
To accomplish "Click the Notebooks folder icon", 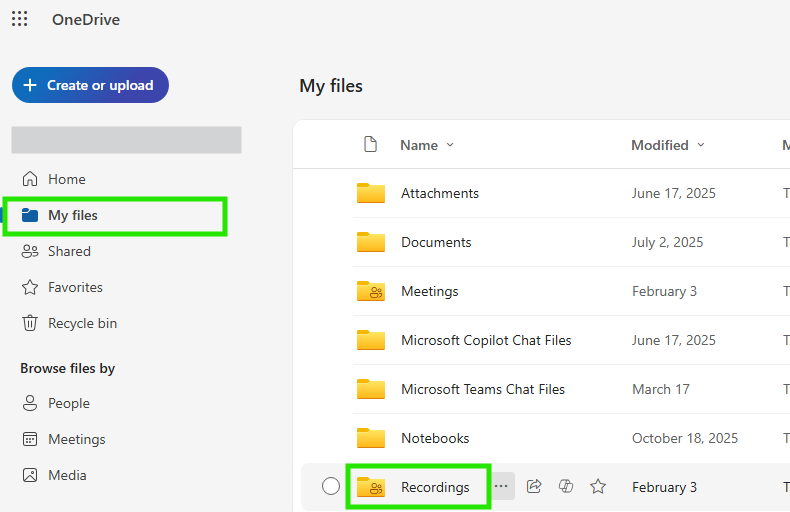I will pyautogui.click(x=371, y=437).
